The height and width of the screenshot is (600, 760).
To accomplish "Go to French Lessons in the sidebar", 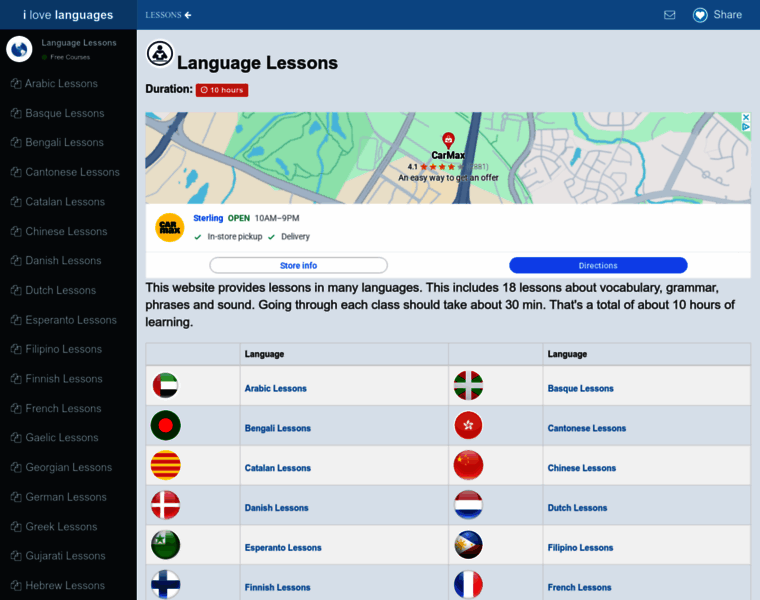I will tap(63, 408).
